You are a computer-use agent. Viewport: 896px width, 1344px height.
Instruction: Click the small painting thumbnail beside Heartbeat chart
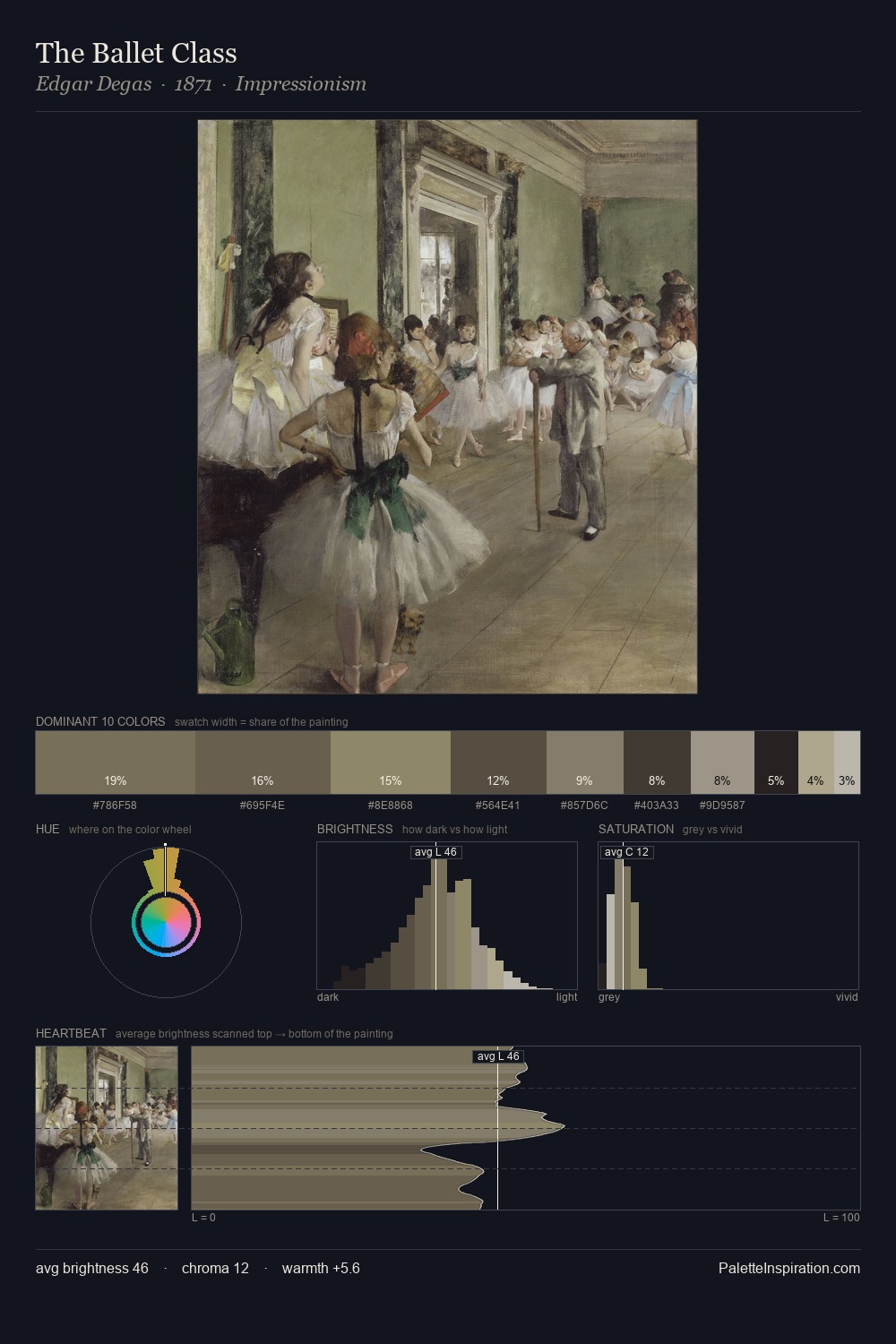point(107,1128)
